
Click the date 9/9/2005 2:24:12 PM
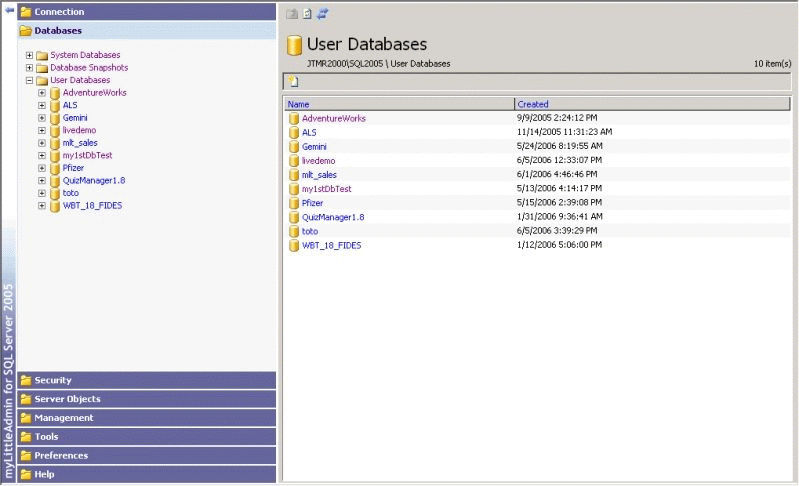557,118
